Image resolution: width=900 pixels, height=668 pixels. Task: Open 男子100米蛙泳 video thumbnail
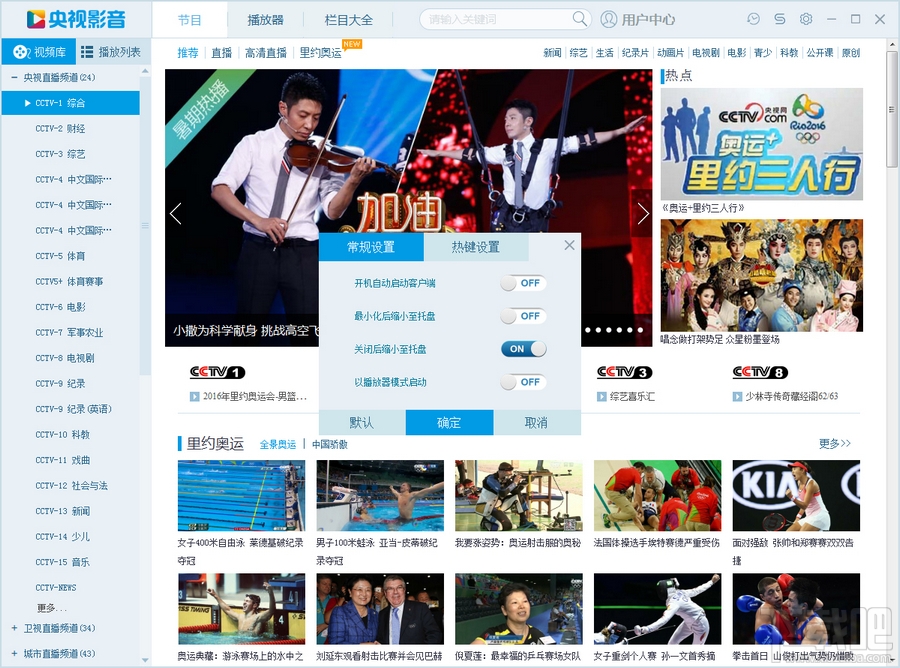380,496
